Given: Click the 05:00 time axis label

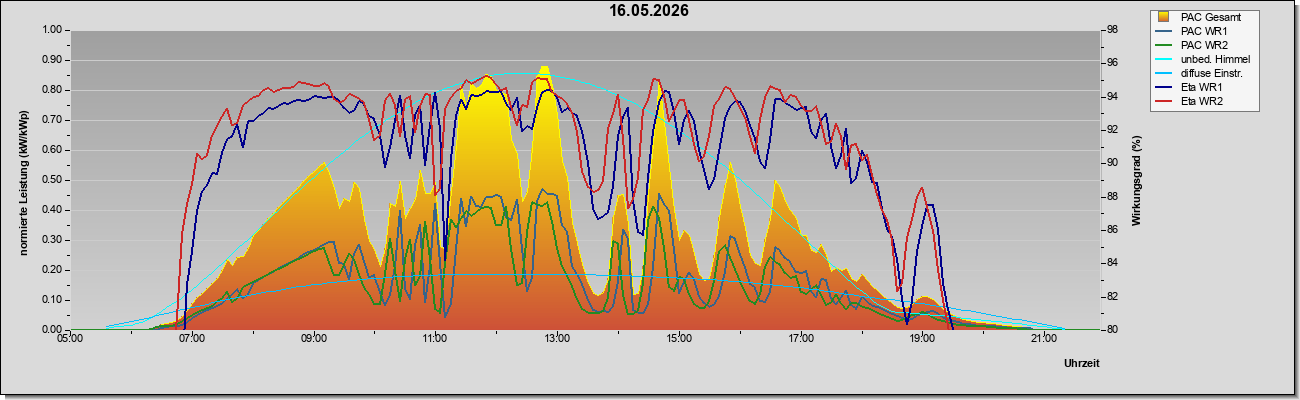Looking at the screenshot, I should [x=70, y=340].
